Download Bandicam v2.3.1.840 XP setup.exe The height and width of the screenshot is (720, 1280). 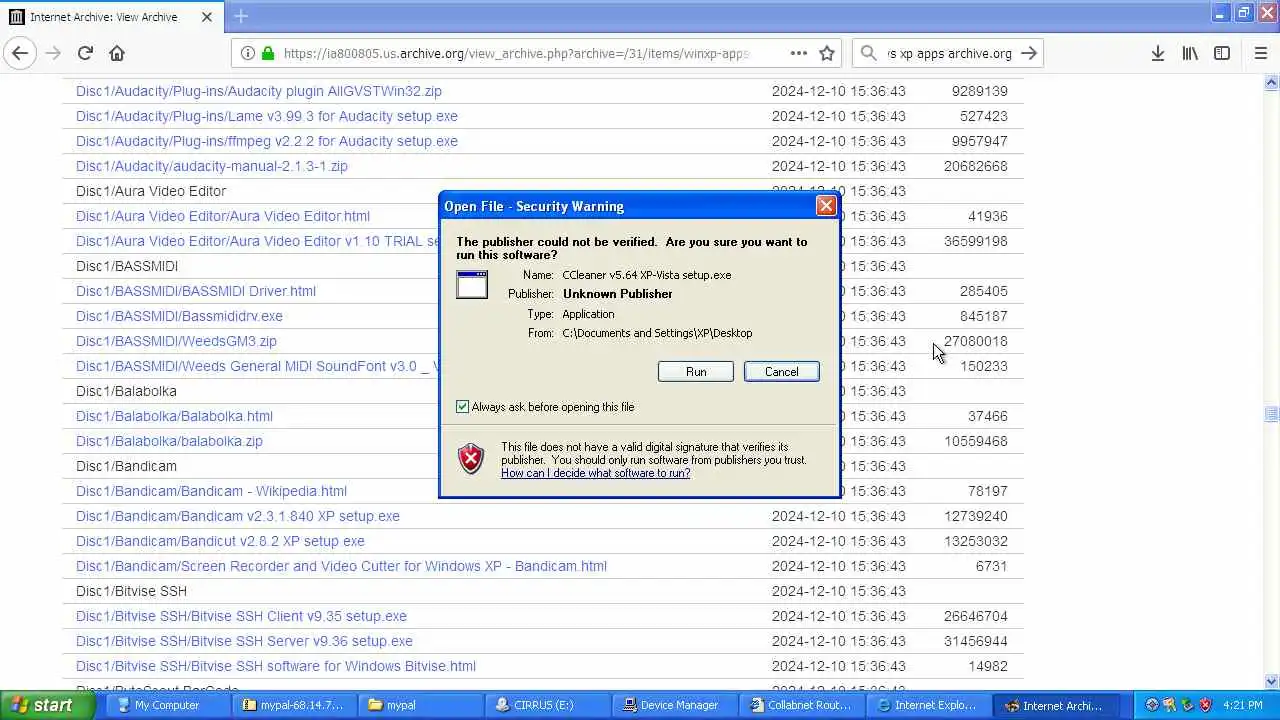238,516
